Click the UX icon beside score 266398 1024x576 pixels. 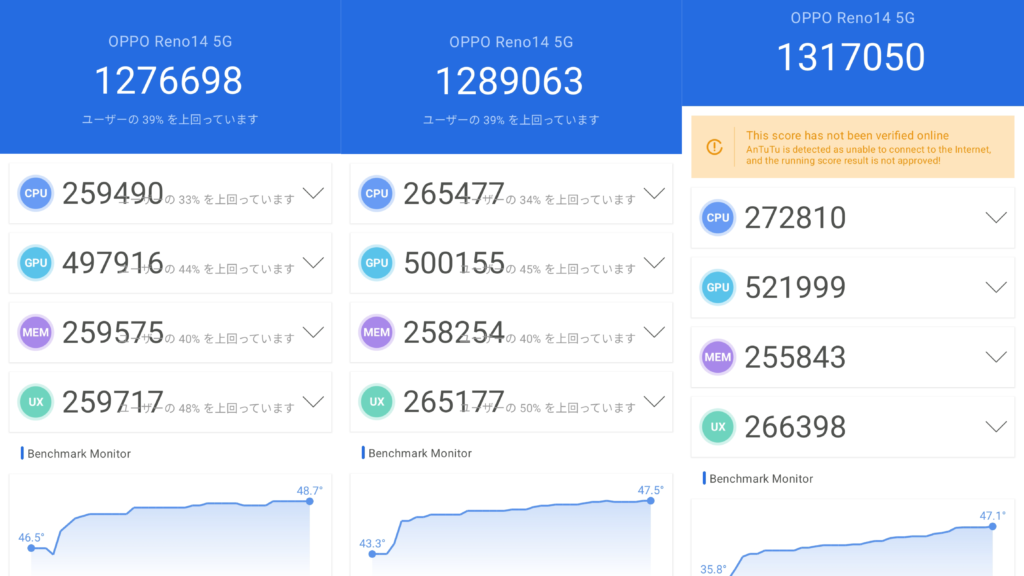[718, 427]
